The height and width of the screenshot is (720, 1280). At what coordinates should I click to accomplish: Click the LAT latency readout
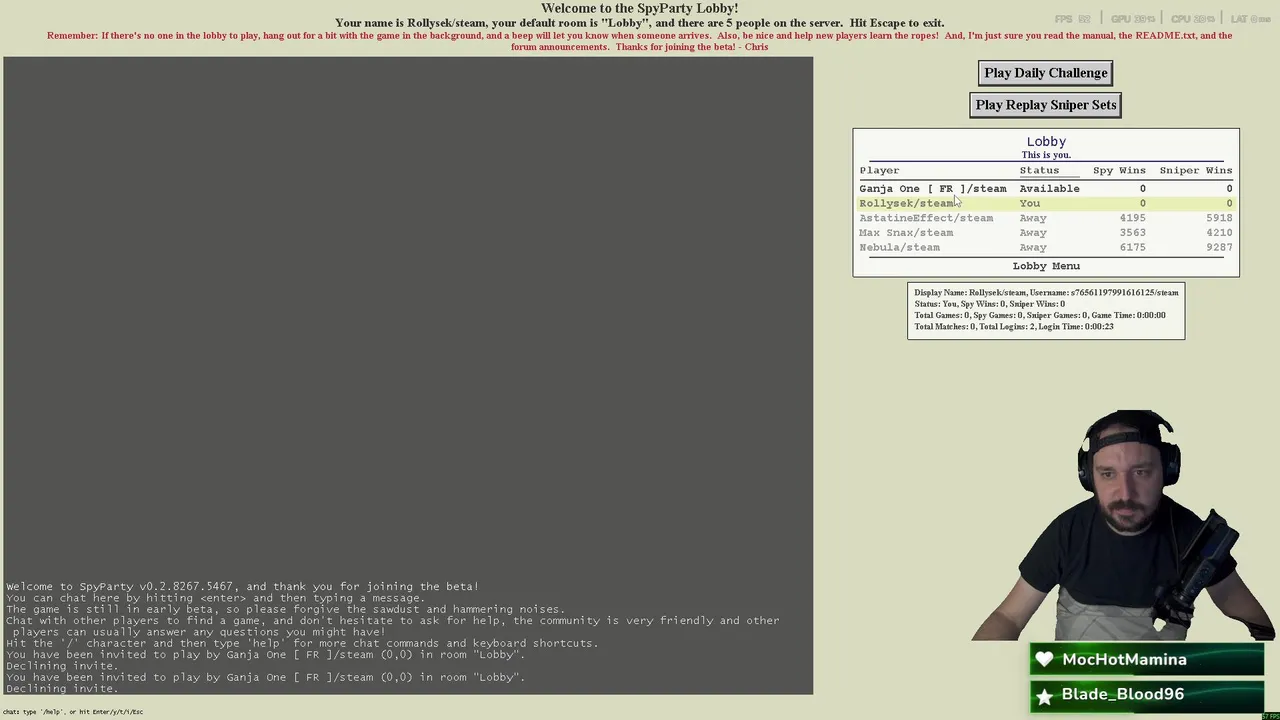[1250, 19]
